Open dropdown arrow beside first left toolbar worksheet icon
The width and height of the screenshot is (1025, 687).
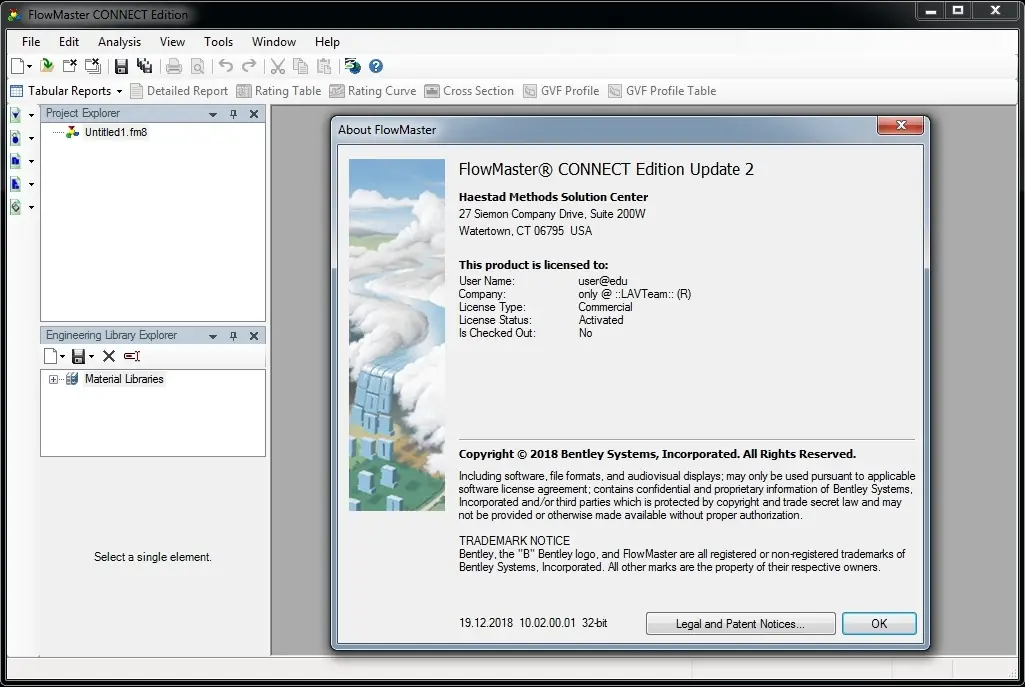click(x=31, y=116)
